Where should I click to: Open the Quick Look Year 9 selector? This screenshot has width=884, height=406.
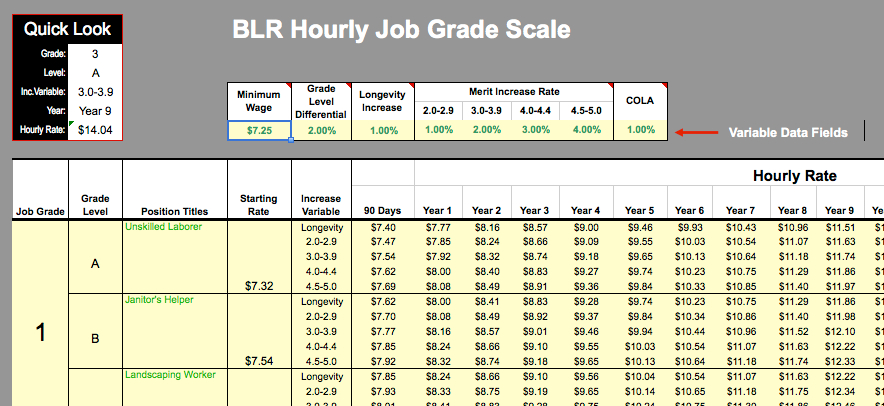coord(95,111)
